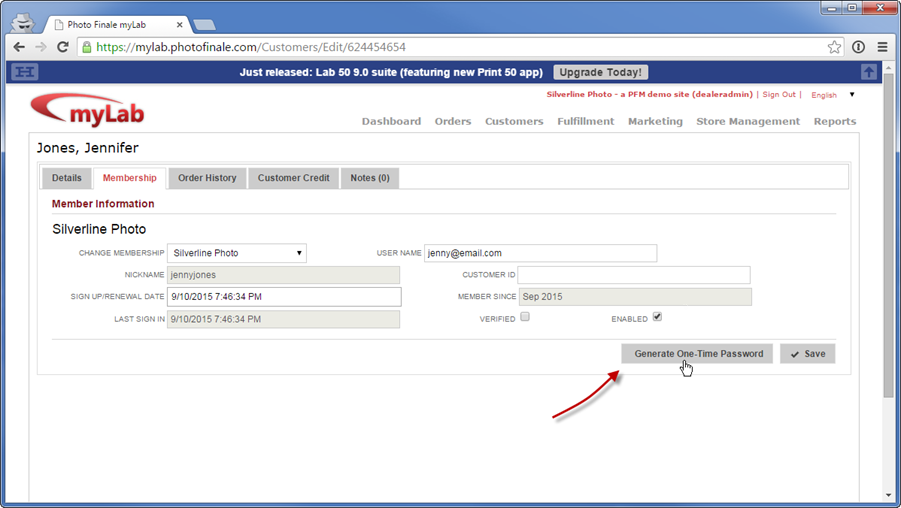Click Silverline Photo dealeradmin account link

pos(649,94)
